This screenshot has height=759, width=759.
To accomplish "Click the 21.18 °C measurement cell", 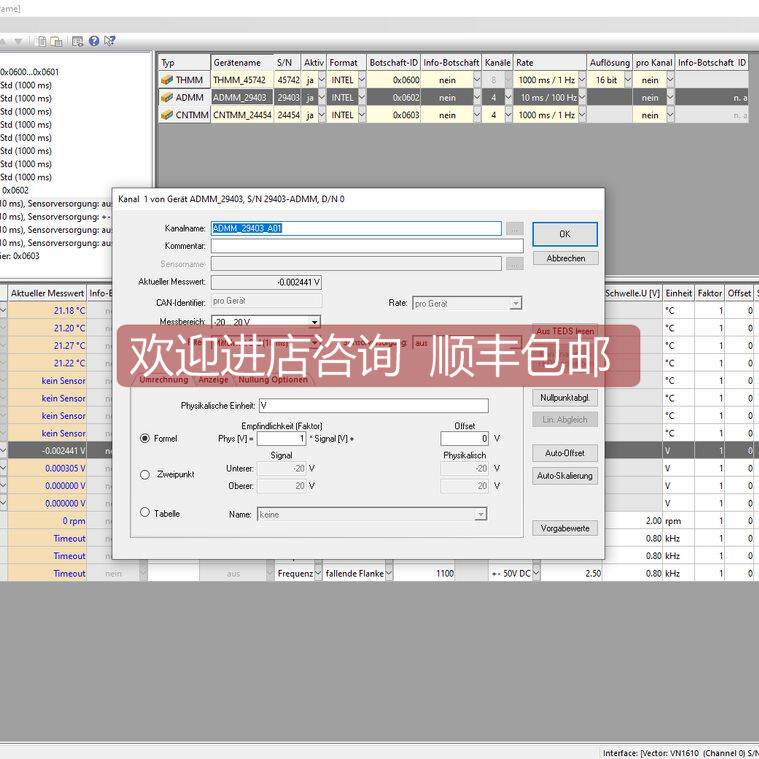I will pos(47,311).
